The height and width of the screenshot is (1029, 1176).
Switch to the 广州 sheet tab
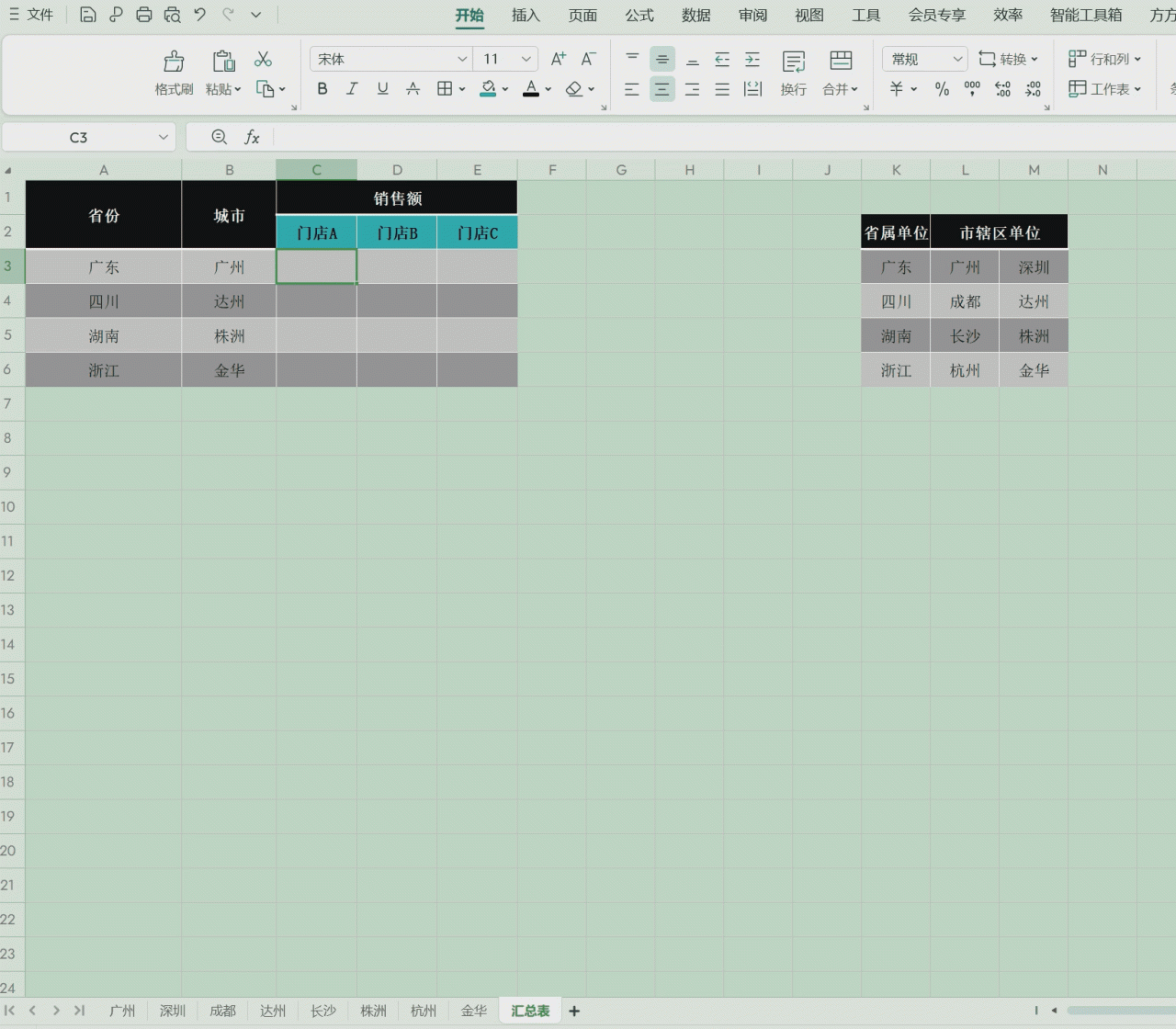[122, 1011]
